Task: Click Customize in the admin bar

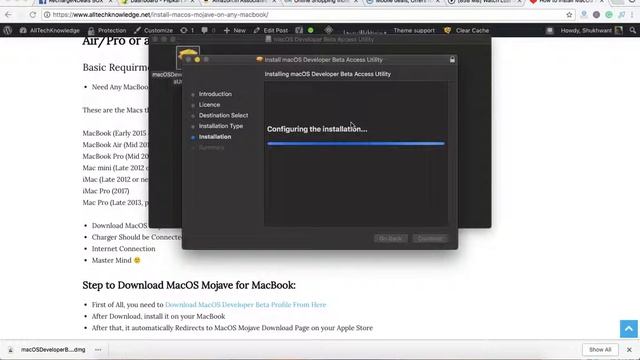Action: (x=153, y=30)
